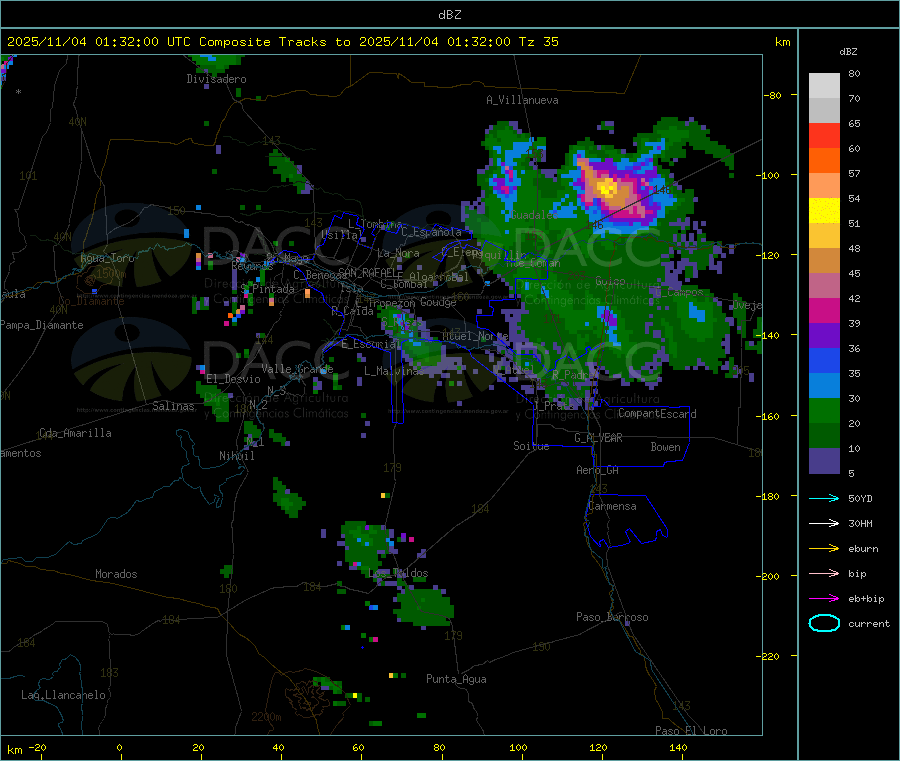This screenshot has height=761, width=900.
Task: Click the '-160' tick on the vertical km axis
Action: click(x=770, y=416)
